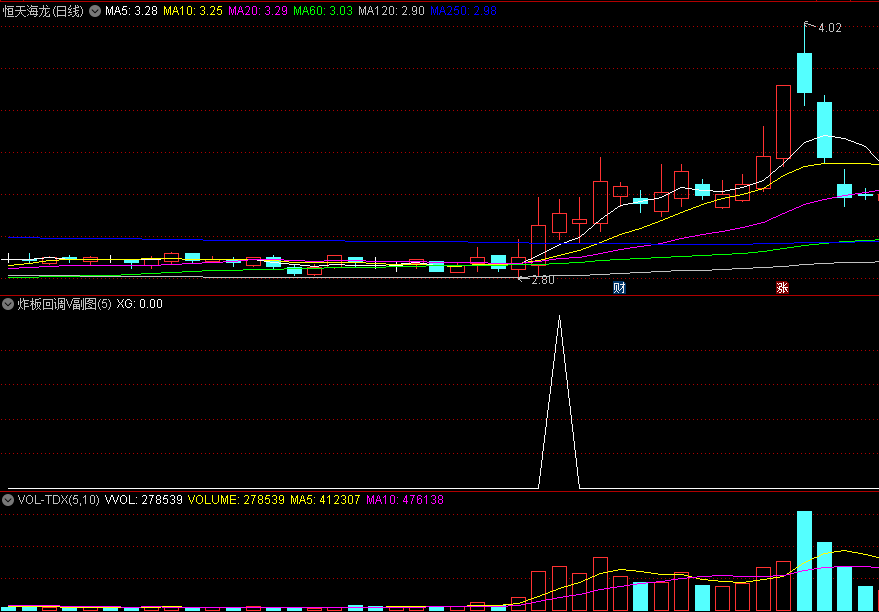Click the 恒天海龙(日线) chart title

[43, 11]
